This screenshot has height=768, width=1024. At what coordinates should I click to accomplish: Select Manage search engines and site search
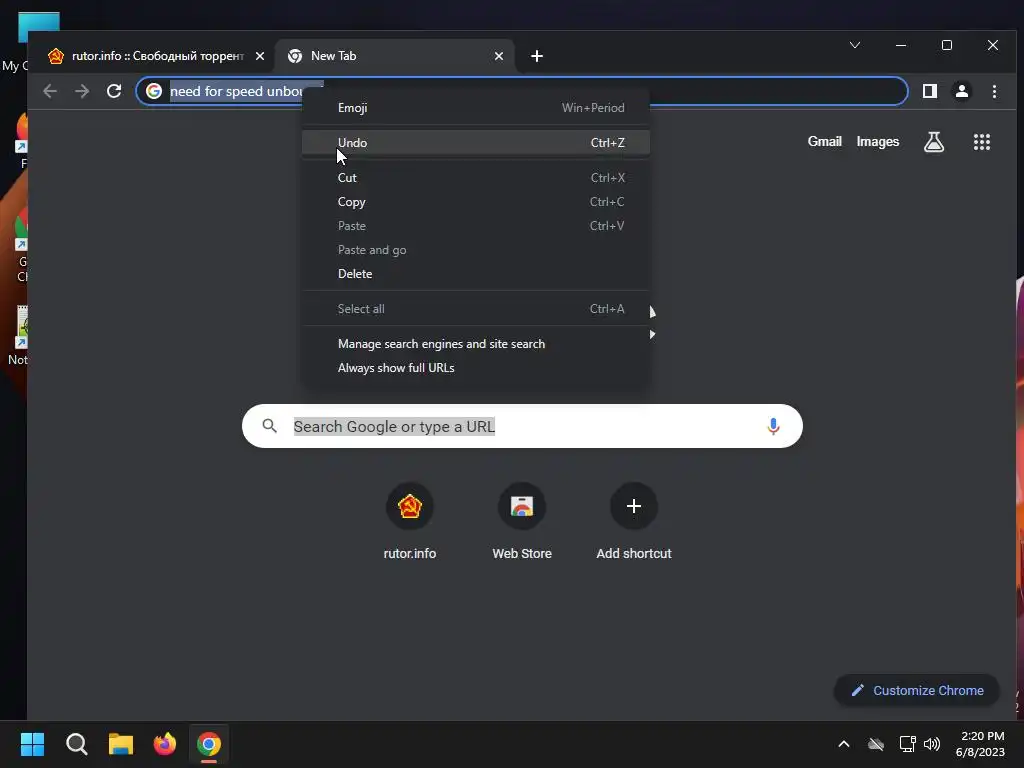point(476,344)
